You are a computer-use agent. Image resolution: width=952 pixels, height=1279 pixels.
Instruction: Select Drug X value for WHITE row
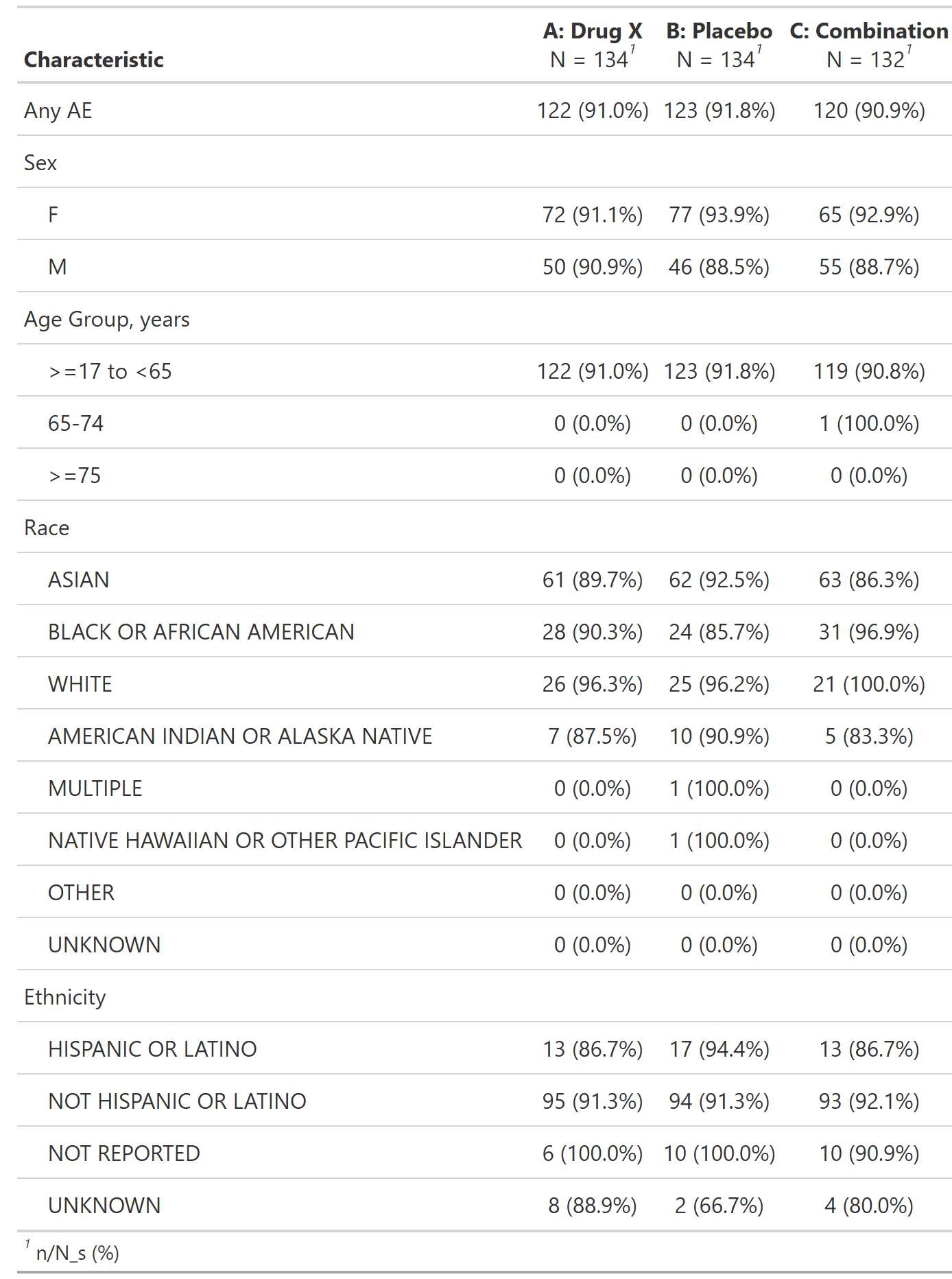point(593,684)
